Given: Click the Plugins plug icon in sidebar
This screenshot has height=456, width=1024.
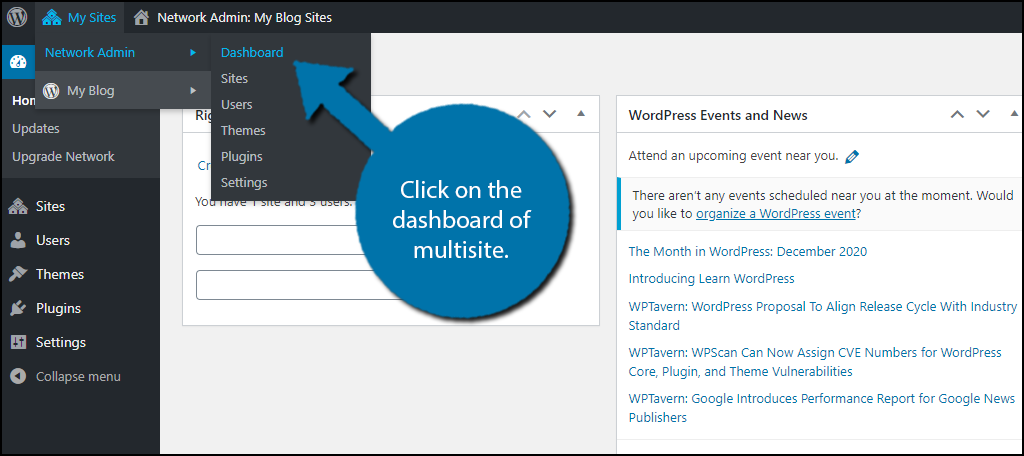Looking at the screenshot, I should [18, 308].
